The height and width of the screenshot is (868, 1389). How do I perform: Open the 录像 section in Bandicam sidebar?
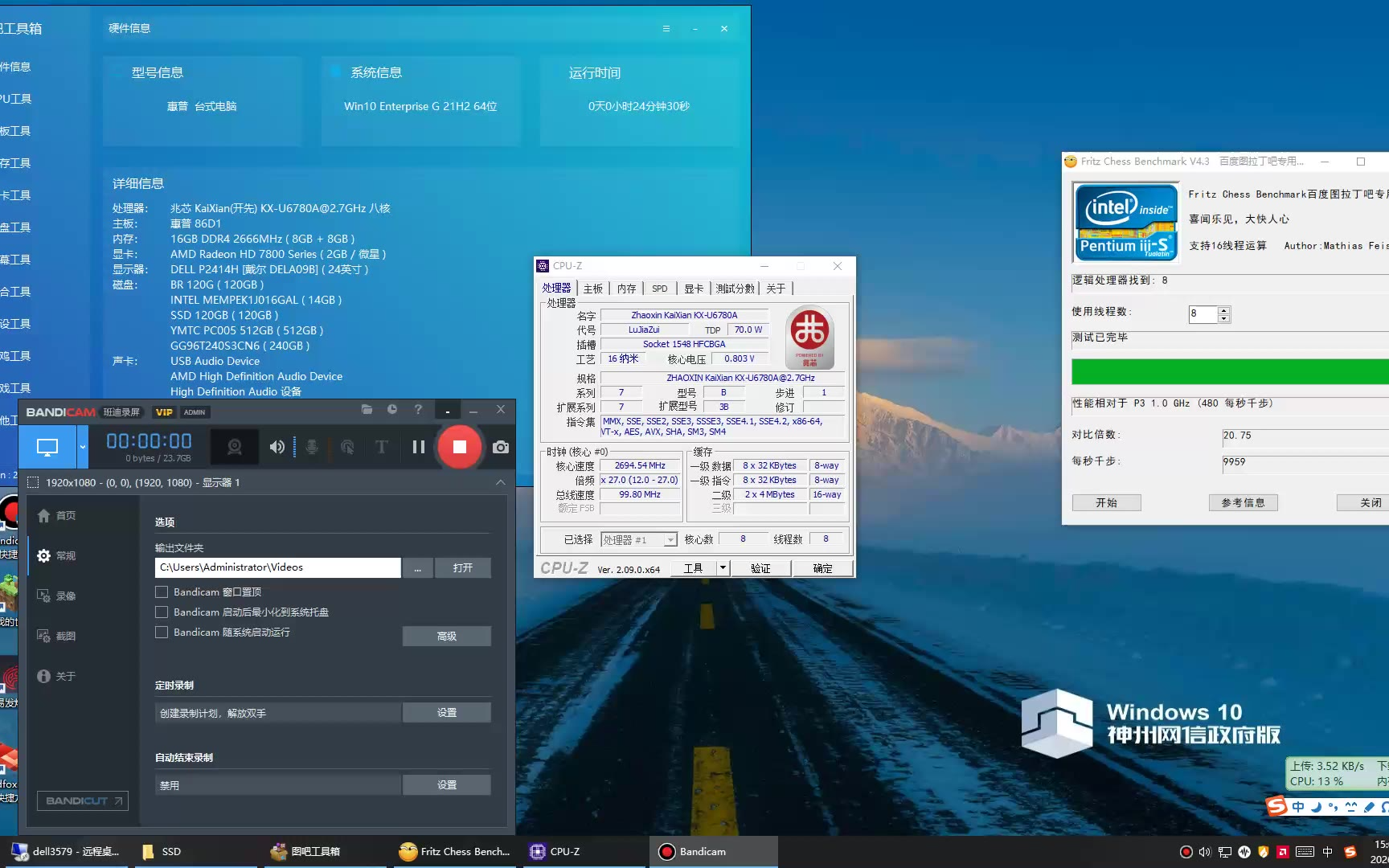(x=66, y=596)
